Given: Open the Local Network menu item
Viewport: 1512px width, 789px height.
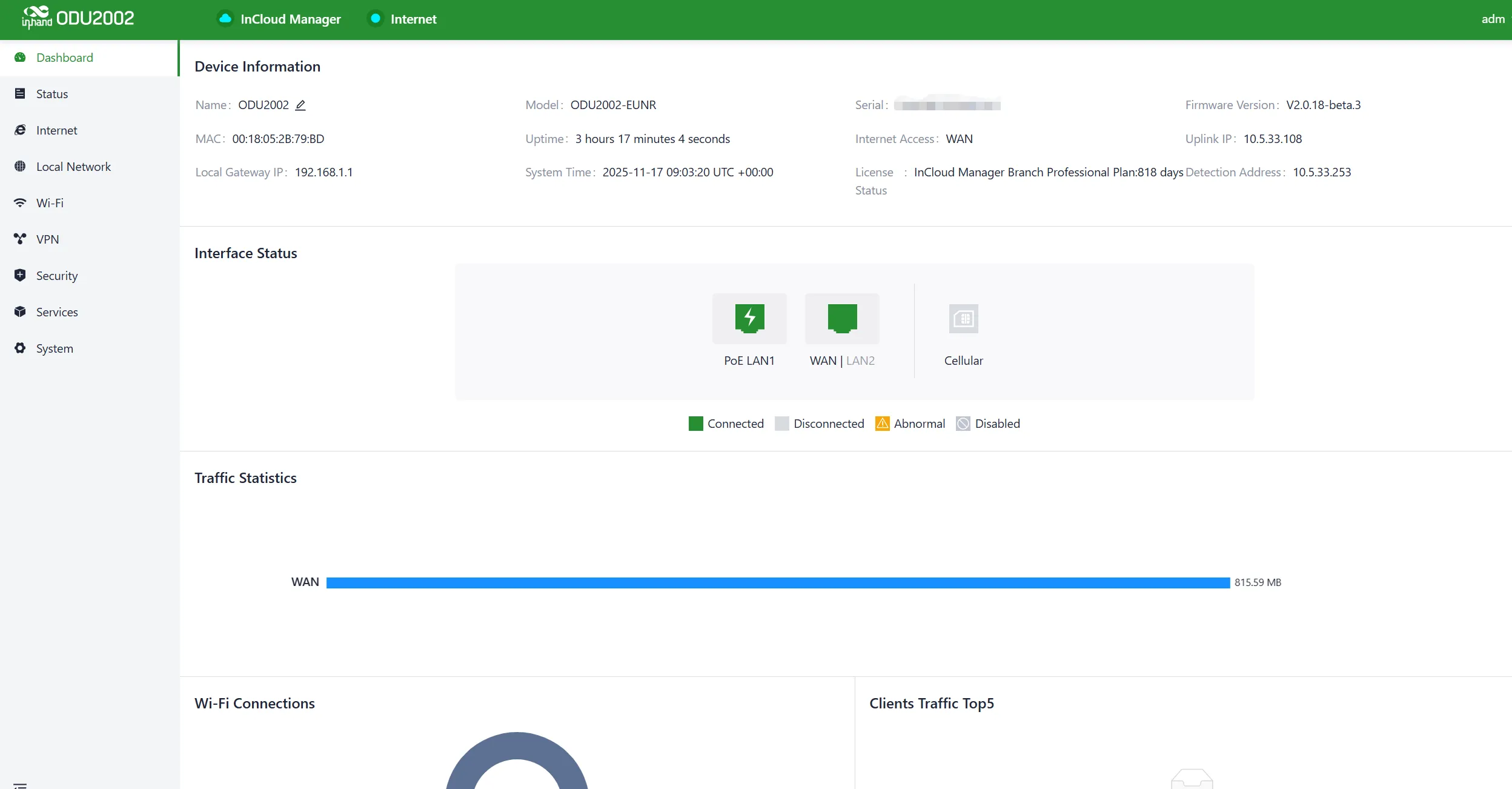Looking at the screenshot, I should point(89,167).
